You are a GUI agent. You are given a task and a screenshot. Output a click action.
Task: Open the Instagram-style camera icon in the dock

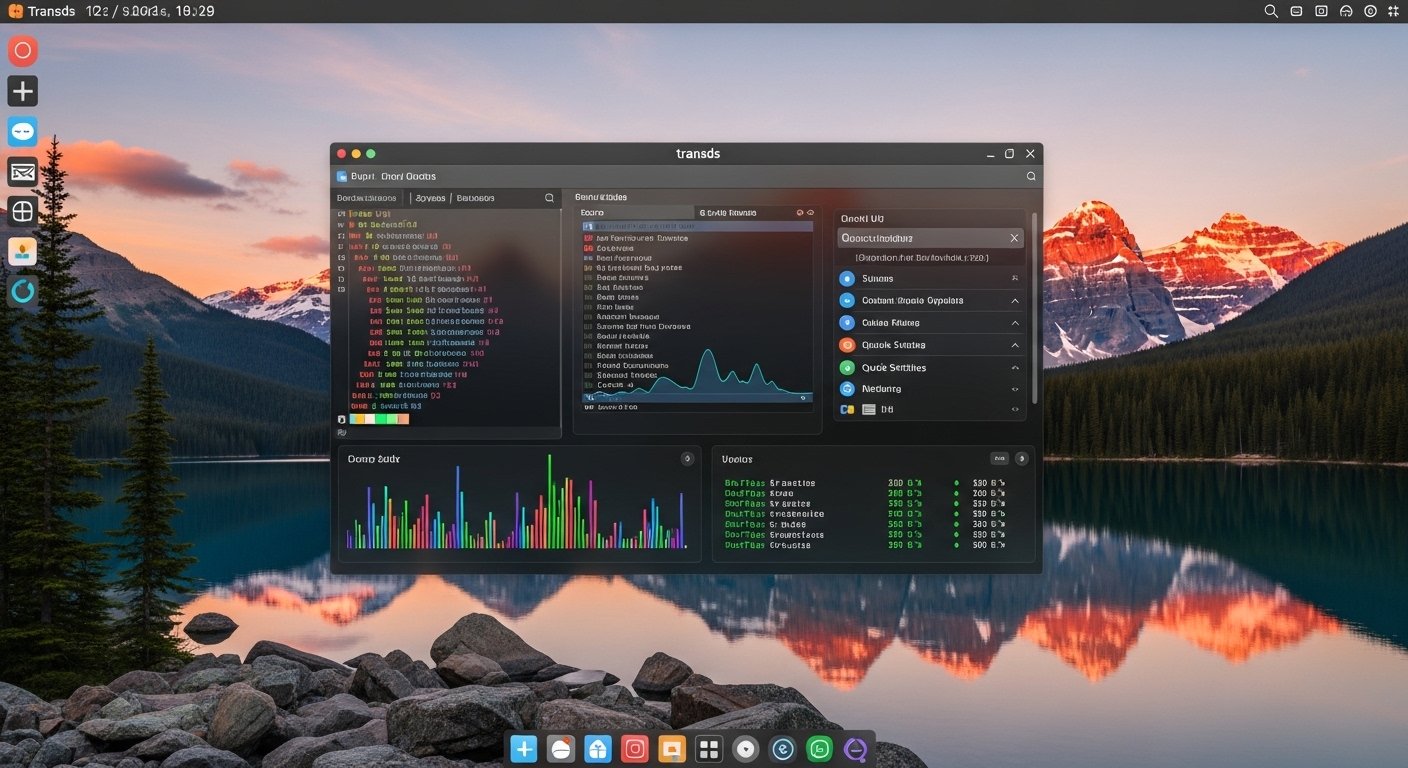(636, 749)
